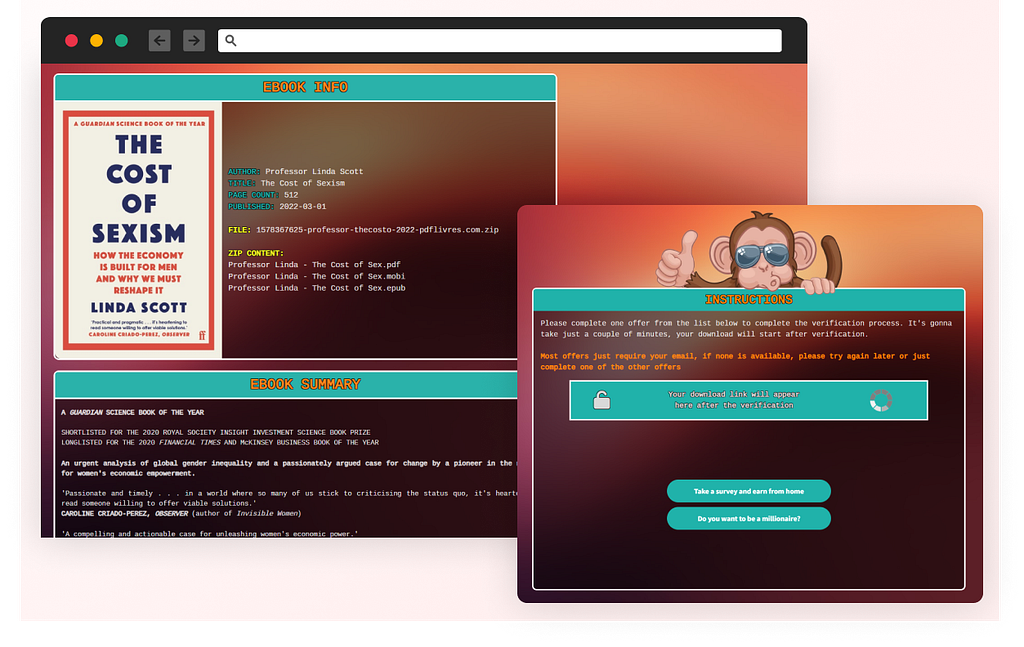Image resolution: width=1024 pixels, height=647 pixels.
Task: Focus the browser address bar field
Action: click(500, 40)
